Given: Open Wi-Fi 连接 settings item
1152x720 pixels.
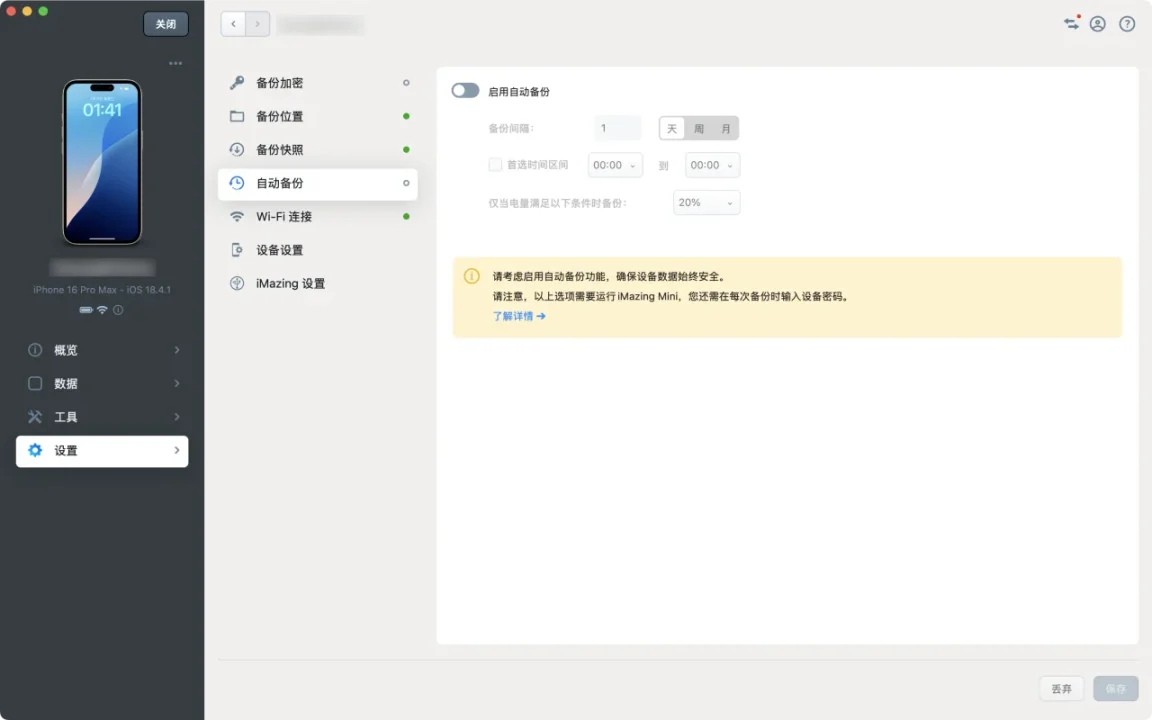Looking at the screenshot, I should 318,217.
